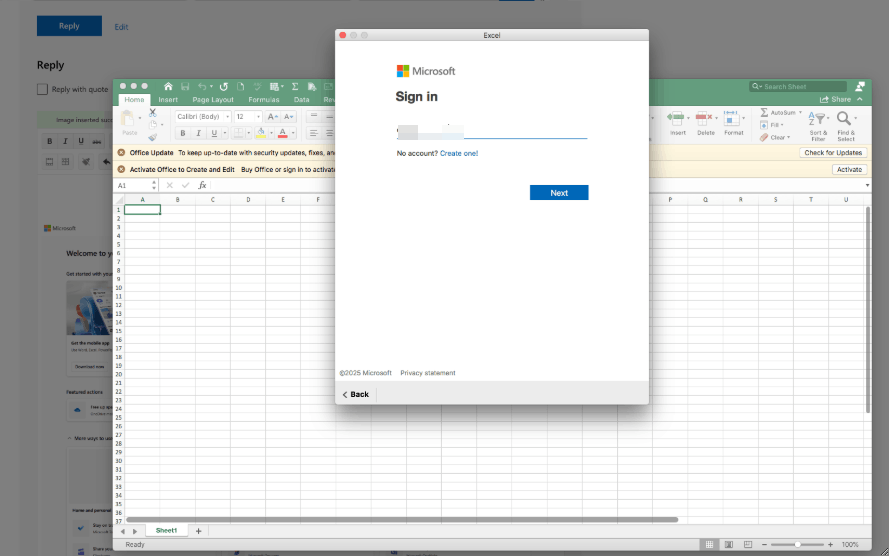This screenshot has width=889, height=556.
Task: Click the Cut scissors icon
Action: coord(153,112)
